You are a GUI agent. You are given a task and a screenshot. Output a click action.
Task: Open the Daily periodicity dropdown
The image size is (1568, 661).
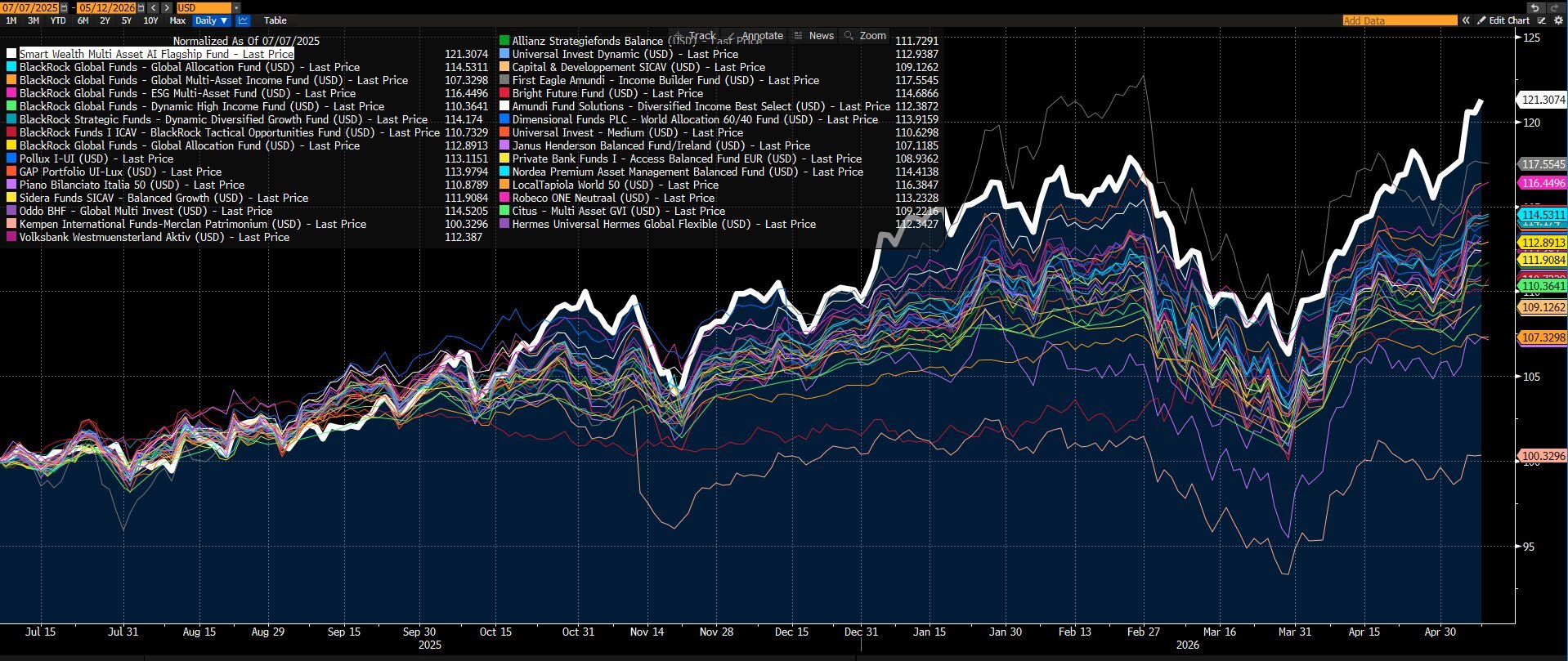[x=211, y=20]
